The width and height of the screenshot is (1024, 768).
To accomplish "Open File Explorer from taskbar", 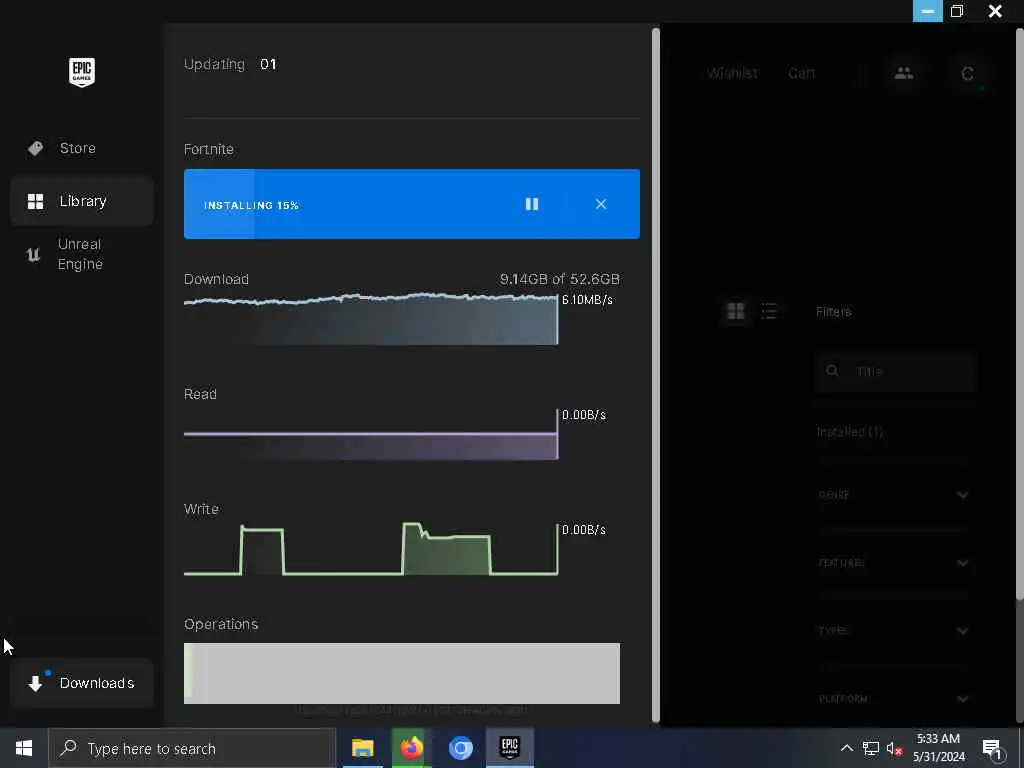I will [362, 748].
